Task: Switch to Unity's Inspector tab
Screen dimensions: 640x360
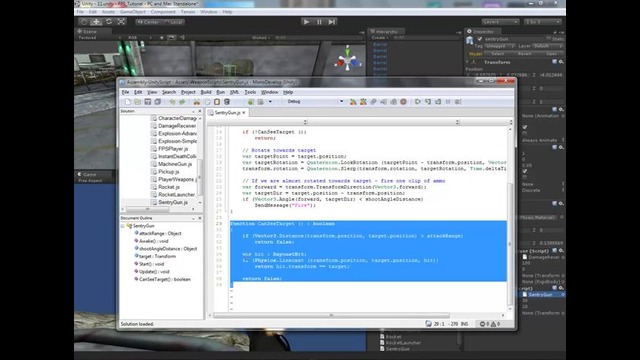Action: (x=482, y=31)
